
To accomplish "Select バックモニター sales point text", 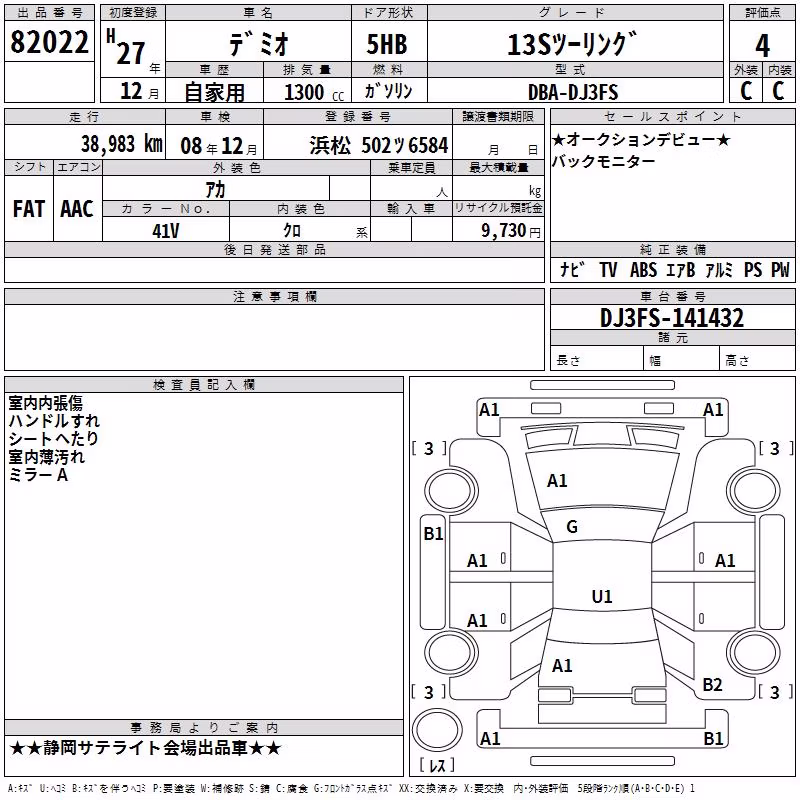I will pos(604,161).
